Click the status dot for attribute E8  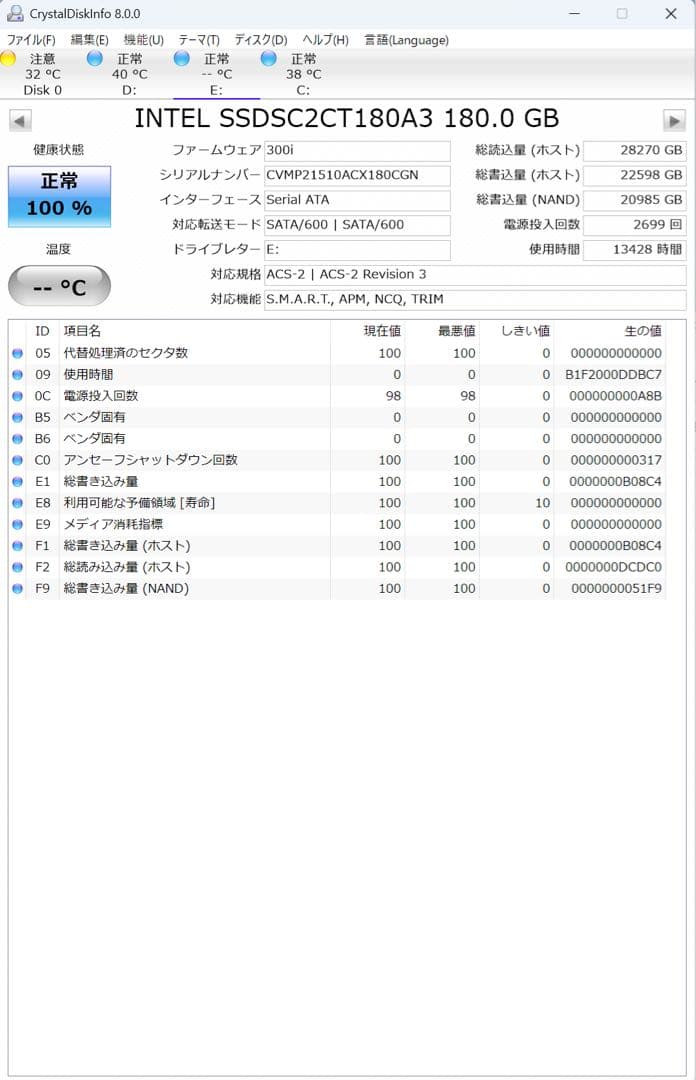coord(17,503)
